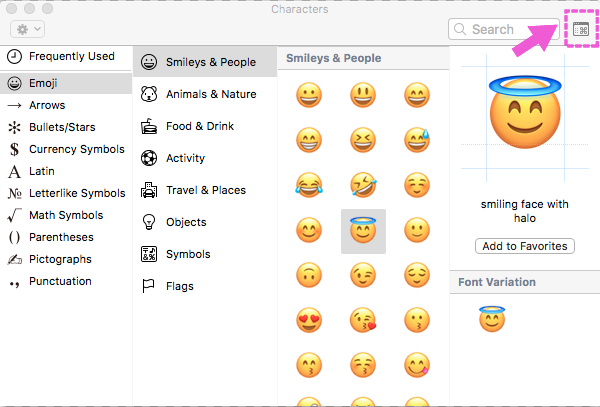Select the heart eyes emoji
Screen dimensions: 600x407
pos(309,320)
